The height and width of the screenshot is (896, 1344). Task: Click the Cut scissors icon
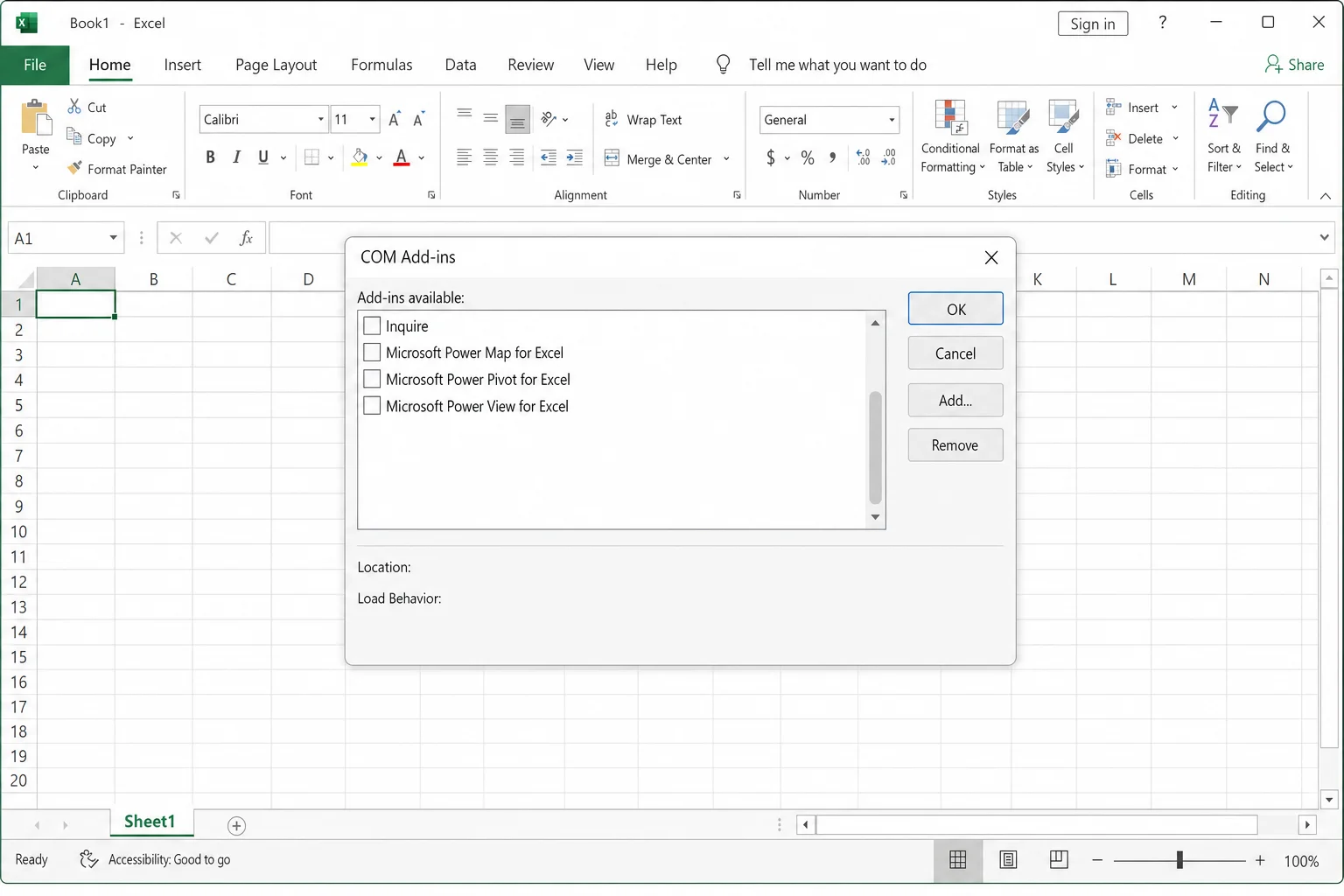click(74, 107)
